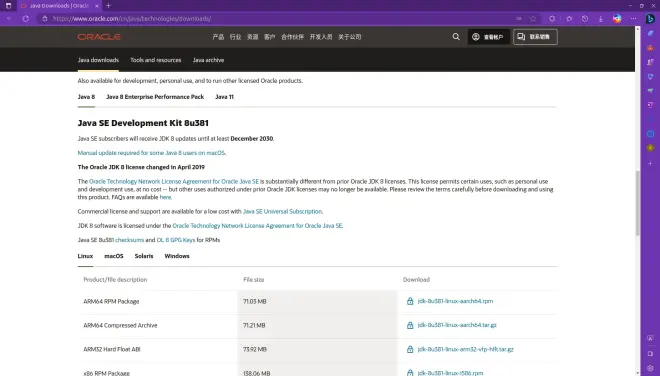
Task: Open the Bing Copilot sidebar icon
Action: coord(650,19)
